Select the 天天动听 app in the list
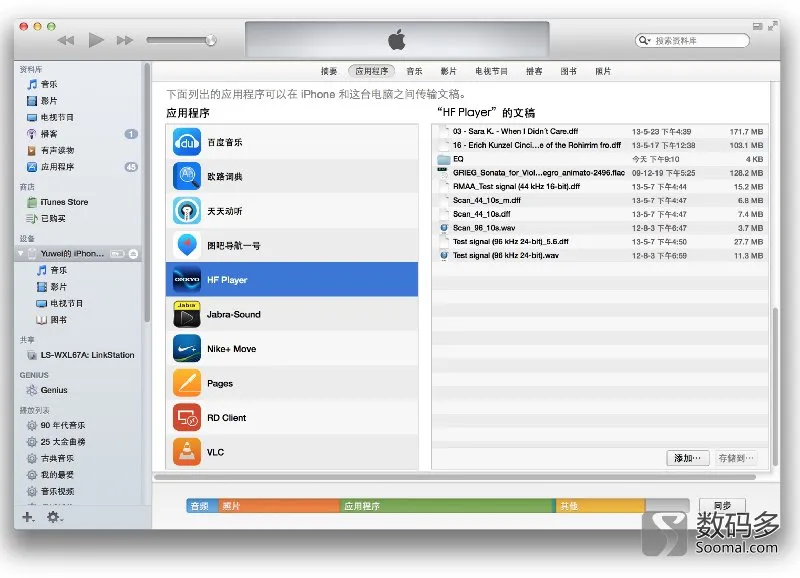 [292, 211]
